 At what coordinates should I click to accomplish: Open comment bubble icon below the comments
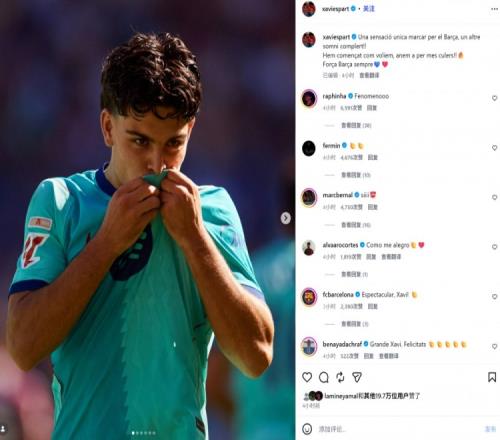coord(324,377)
